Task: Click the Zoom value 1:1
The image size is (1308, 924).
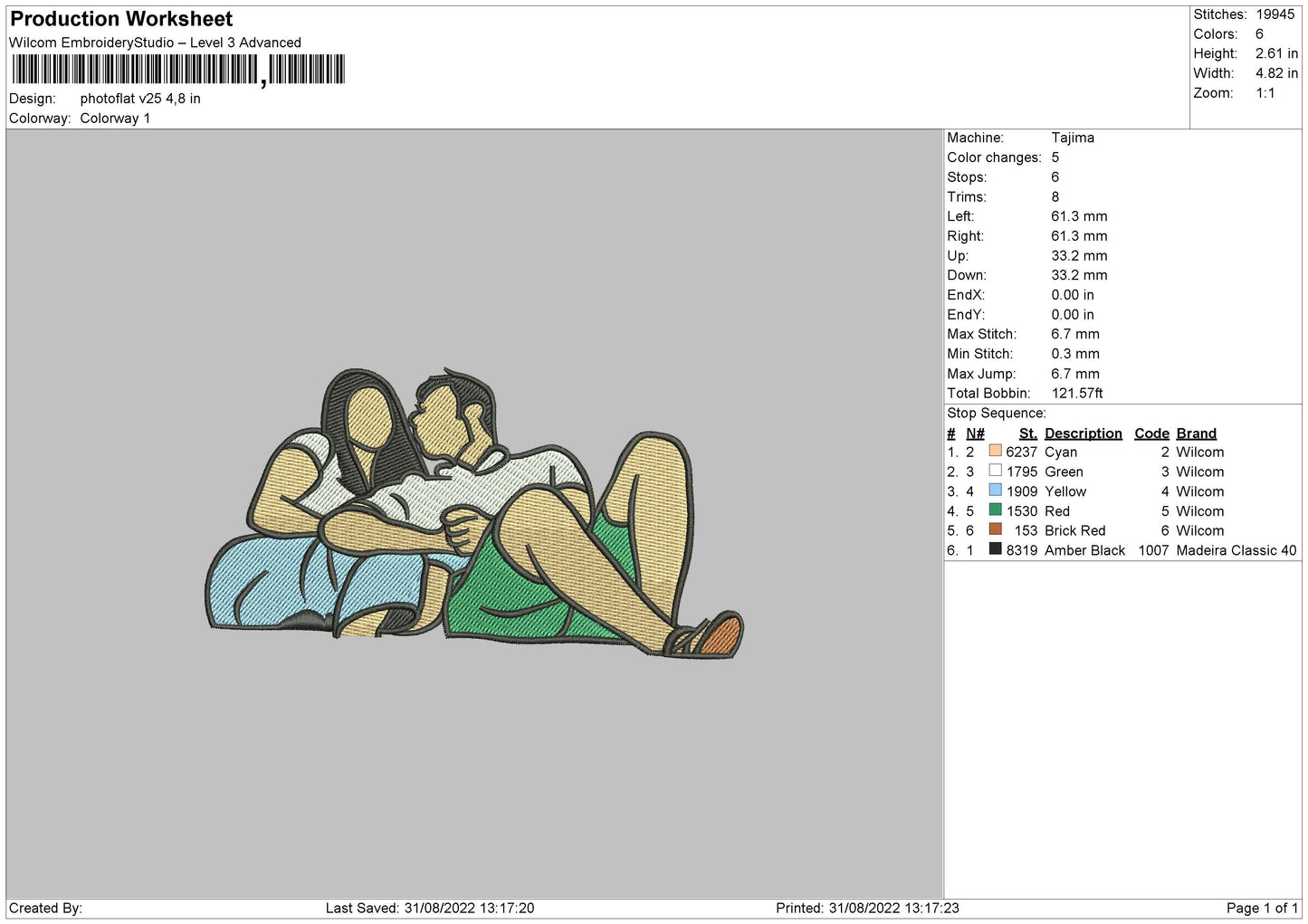Action: [x=1265, y=93]
